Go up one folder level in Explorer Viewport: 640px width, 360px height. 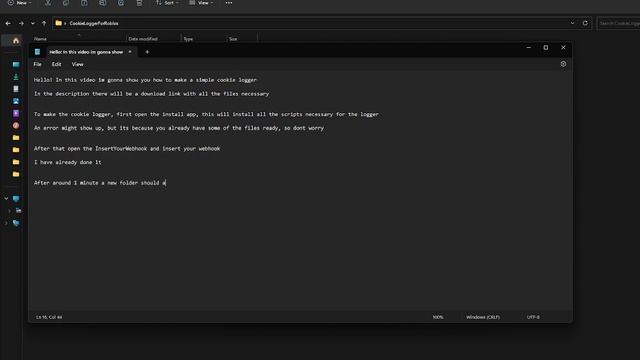(44, 23)
